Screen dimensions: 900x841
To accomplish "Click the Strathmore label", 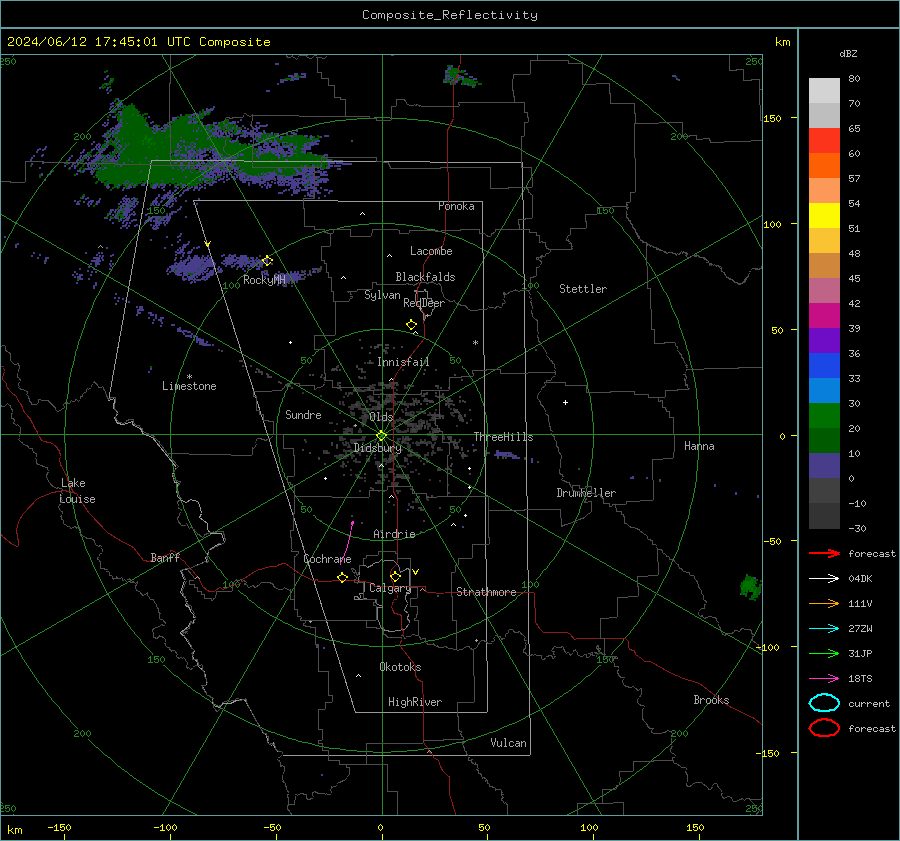I will click(486, 592).
